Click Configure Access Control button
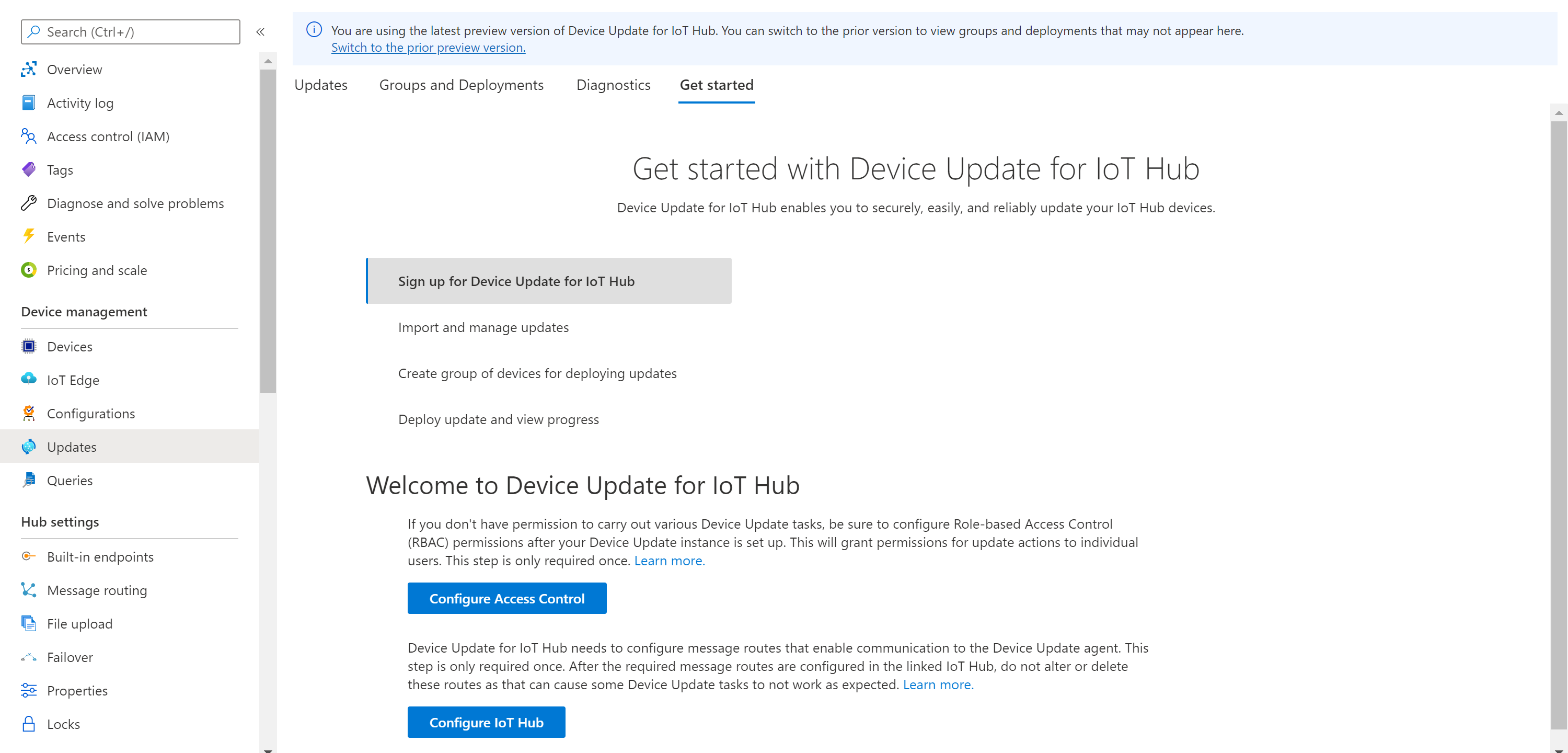 506,598
